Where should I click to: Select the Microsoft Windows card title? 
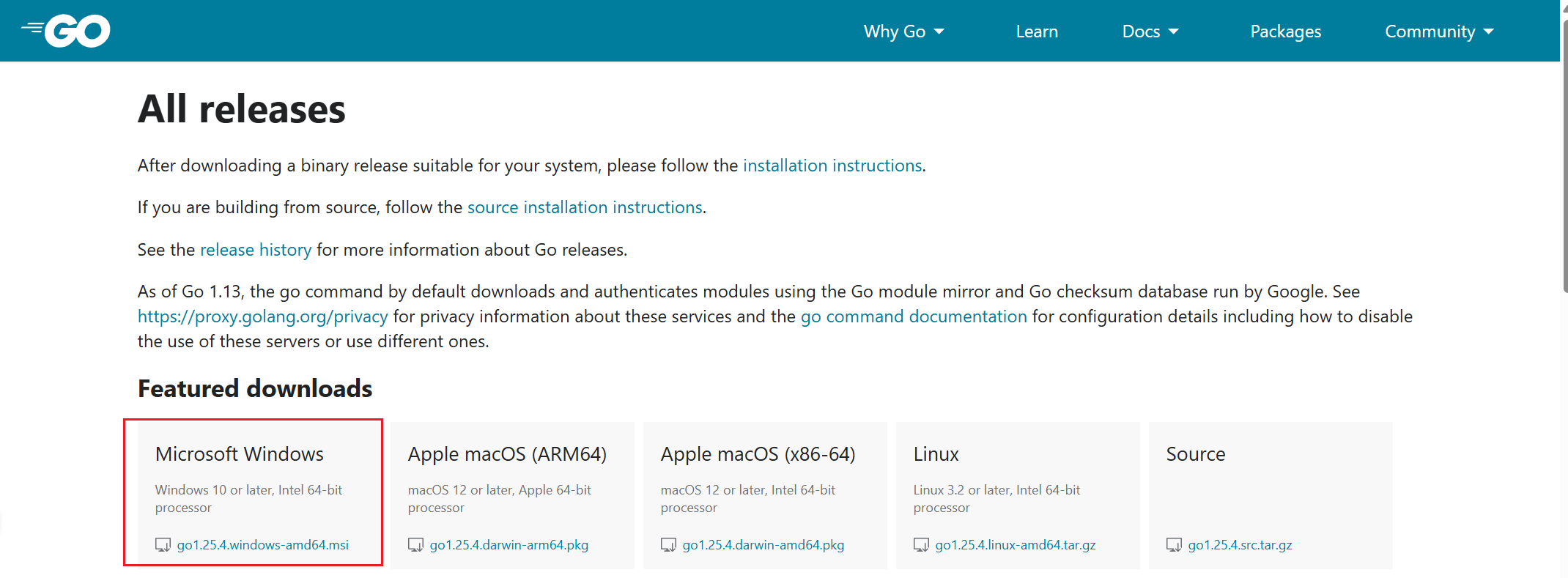240,454
